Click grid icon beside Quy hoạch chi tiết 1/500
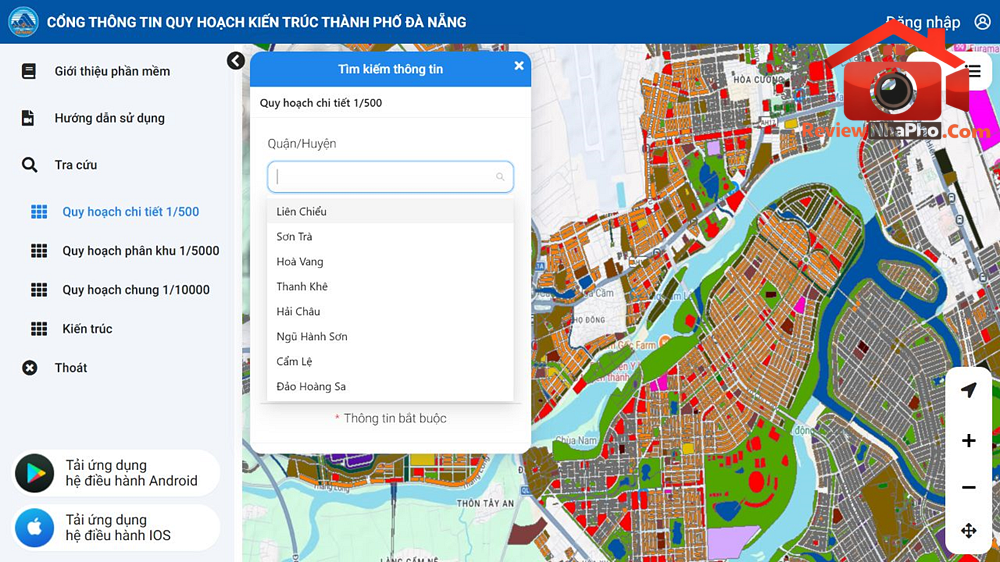The height and width of the screenshot is (562, 1000). [x=39, y=212]
